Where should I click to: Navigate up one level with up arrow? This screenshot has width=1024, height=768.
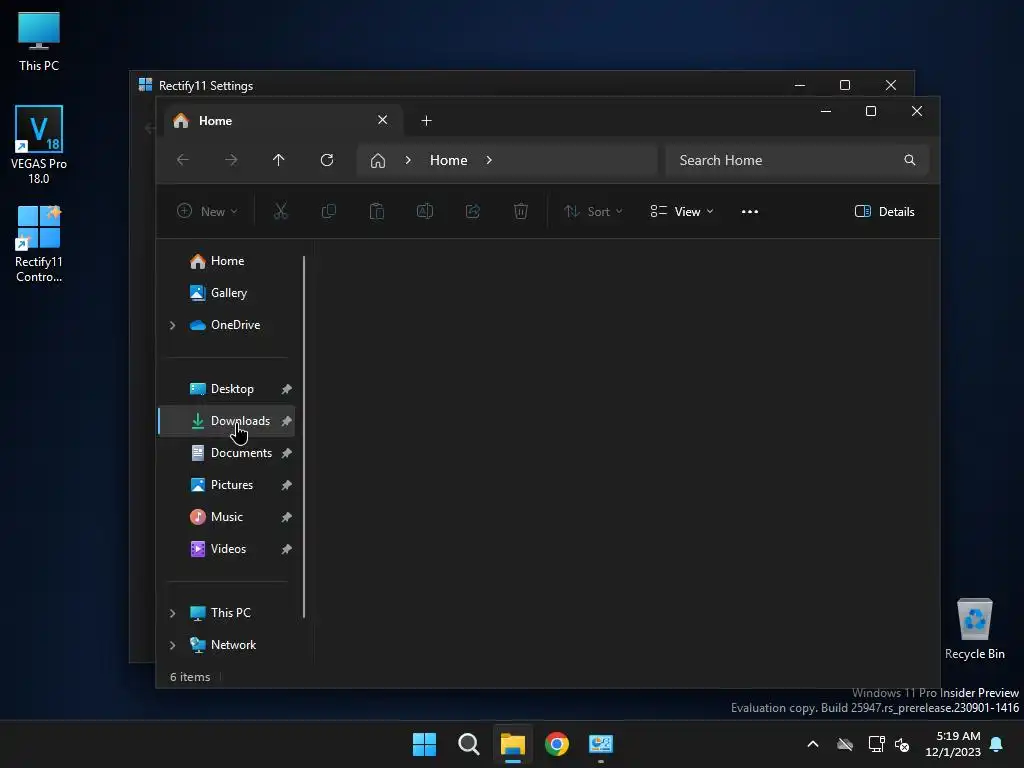(x=279, y=160)
